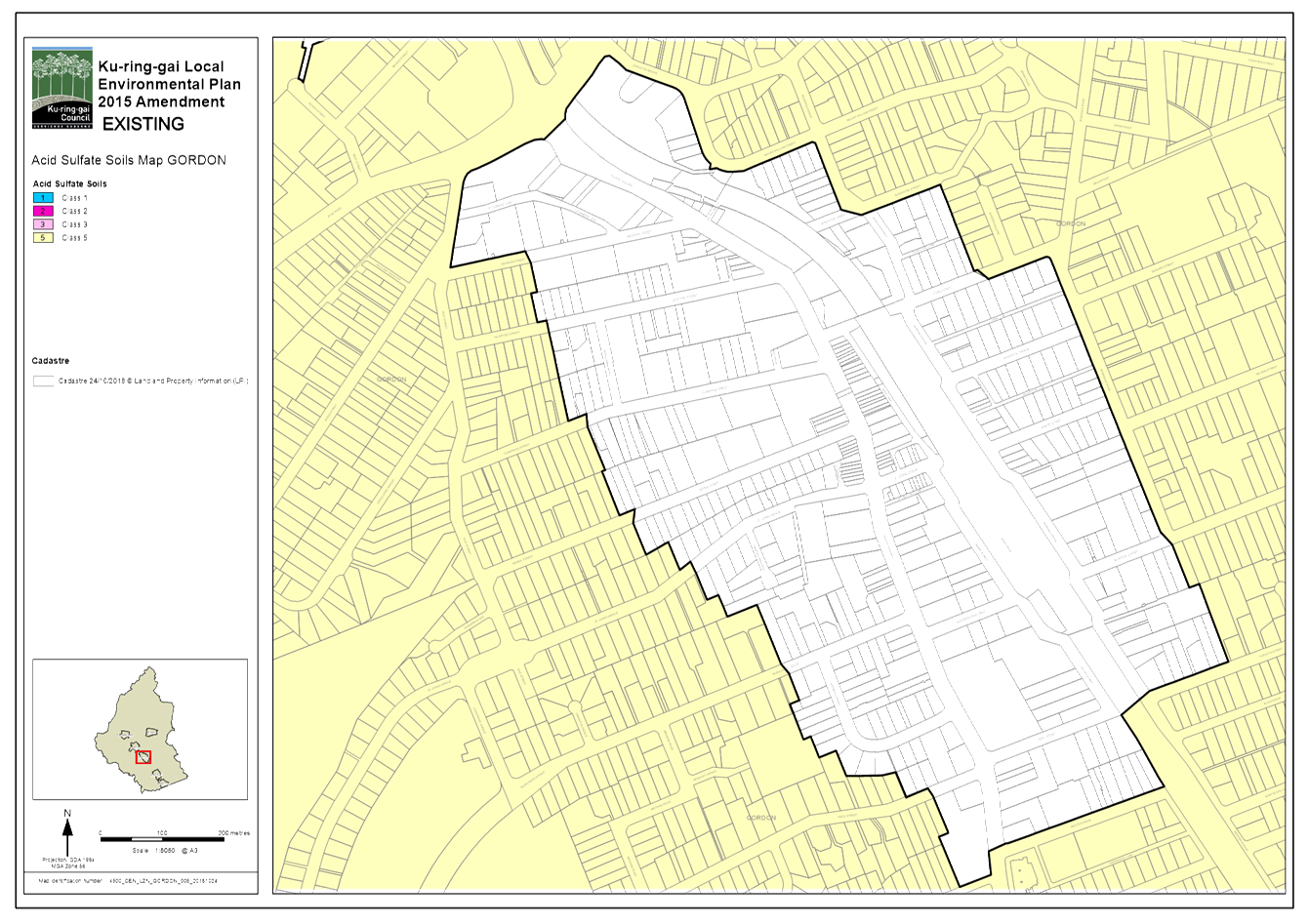This screenshot has width=1309, height=924.
Task: Select the pale yellow Class 5 swatch
Action: click(x=43, y=238)
